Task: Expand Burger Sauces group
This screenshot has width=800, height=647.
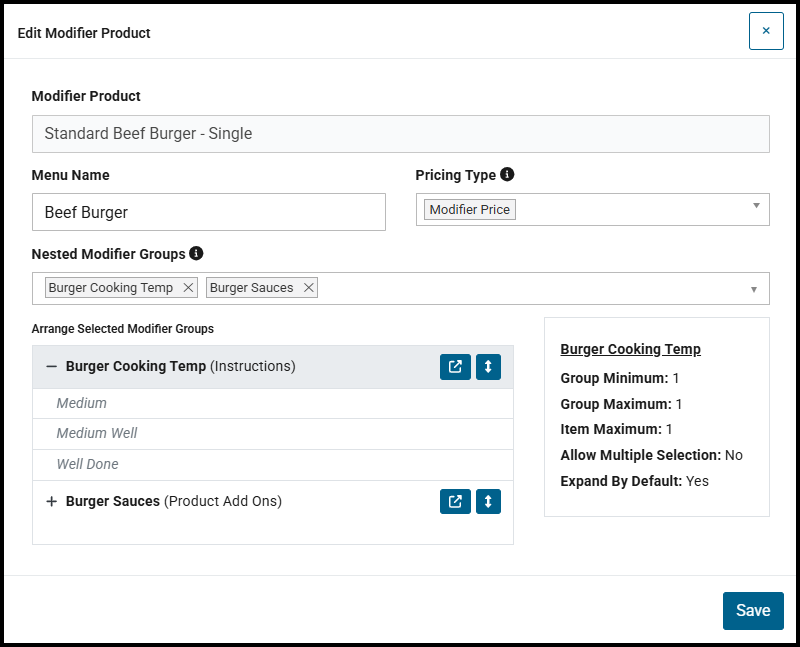Action: (51, 502)
